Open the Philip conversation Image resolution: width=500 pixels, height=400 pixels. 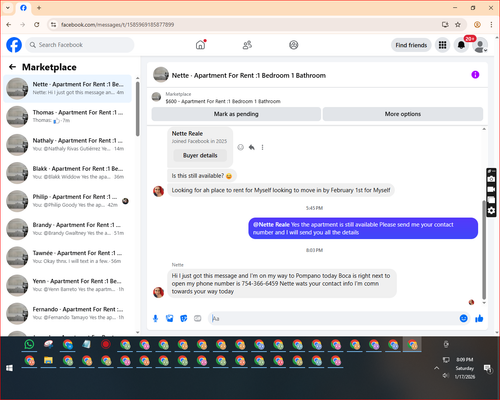point(68,201)
